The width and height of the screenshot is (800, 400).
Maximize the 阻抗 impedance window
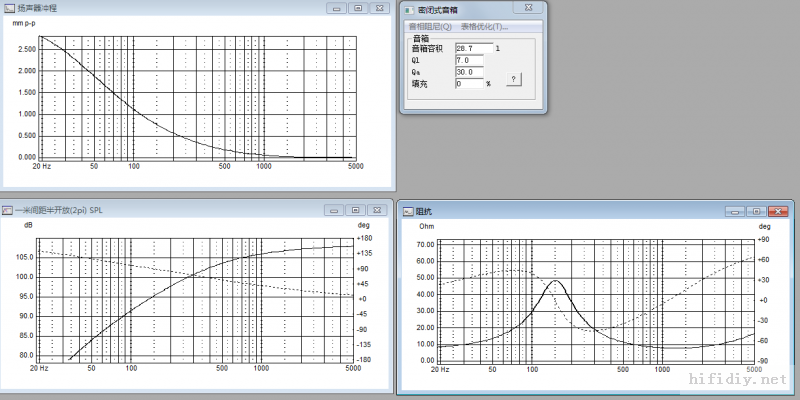[758, 212]
